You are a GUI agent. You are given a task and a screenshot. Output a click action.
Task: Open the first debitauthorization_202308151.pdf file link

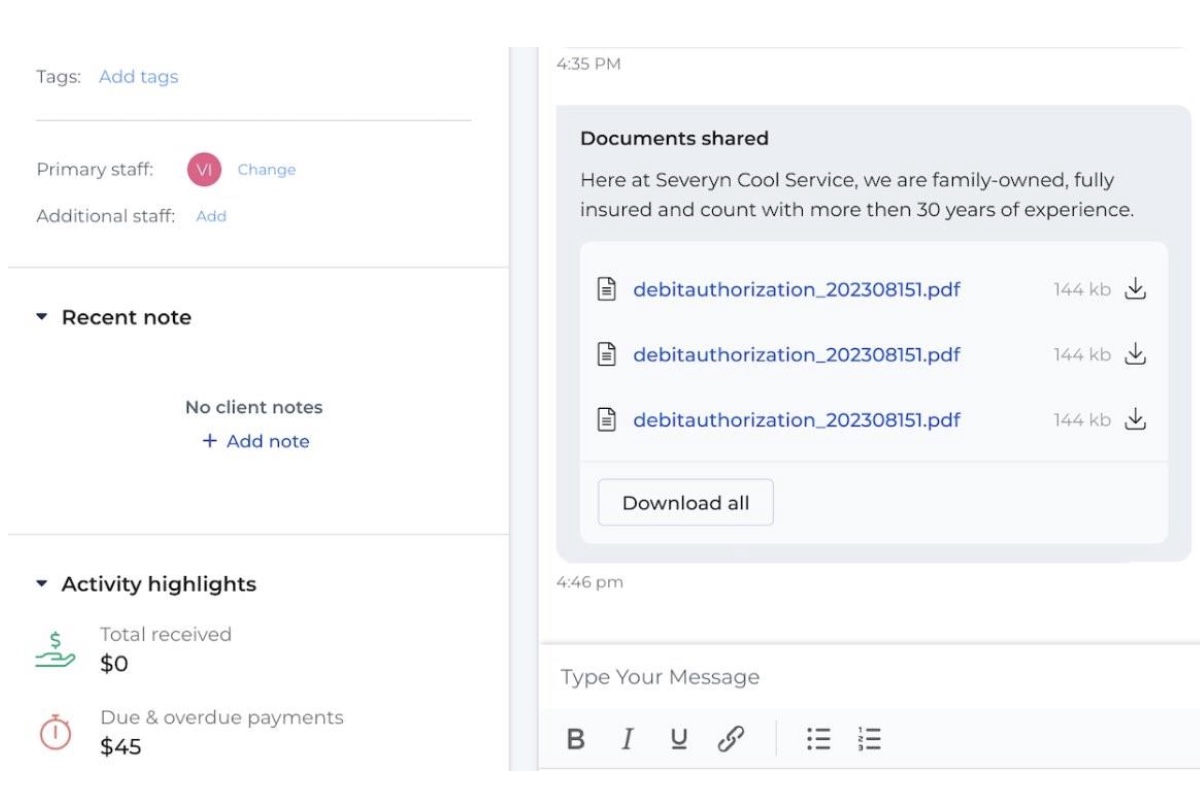point(796,290)
